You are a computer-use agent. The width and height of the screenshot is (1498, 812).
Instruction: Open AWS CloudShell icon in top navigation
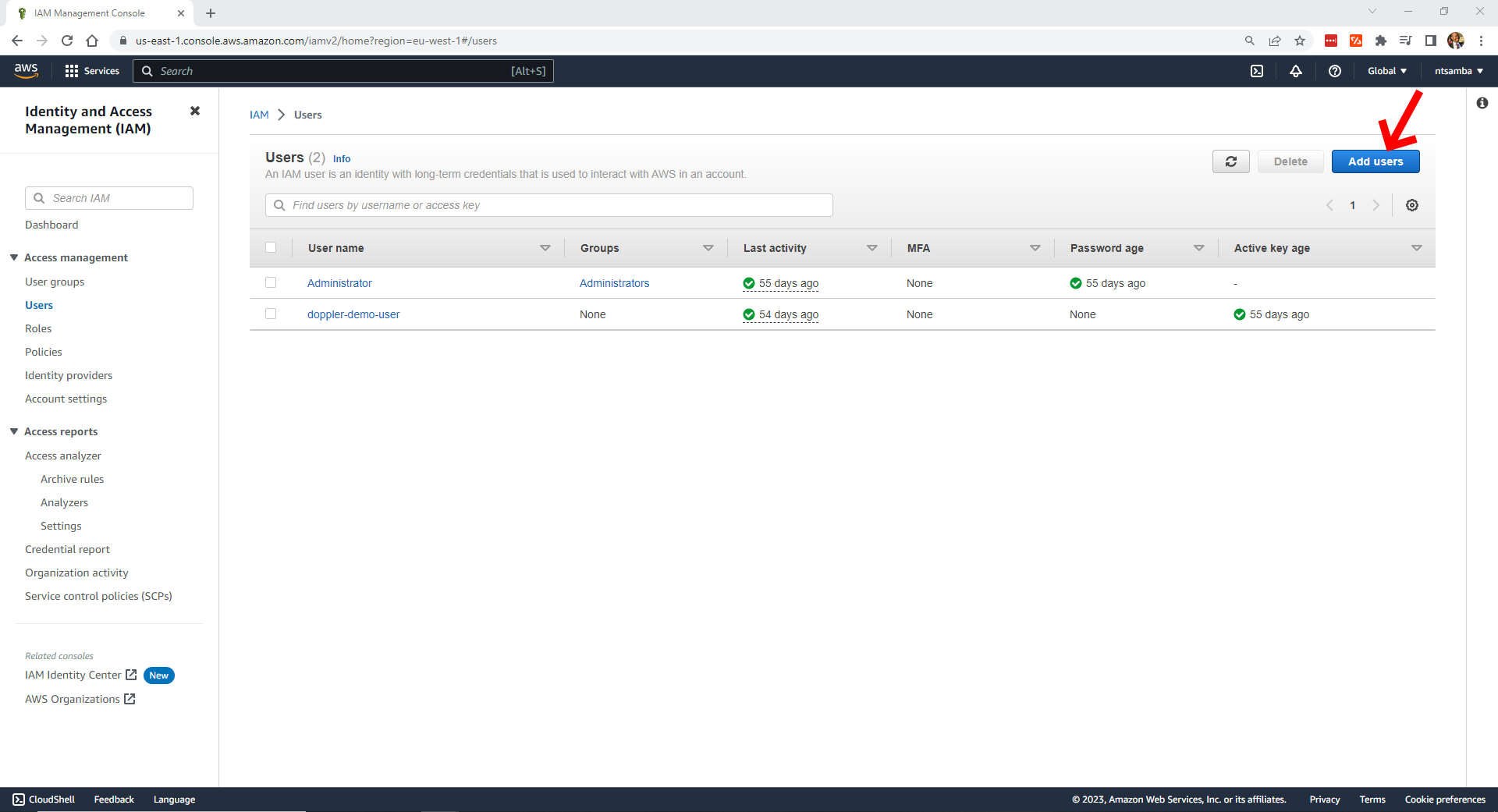point(1257,71)
